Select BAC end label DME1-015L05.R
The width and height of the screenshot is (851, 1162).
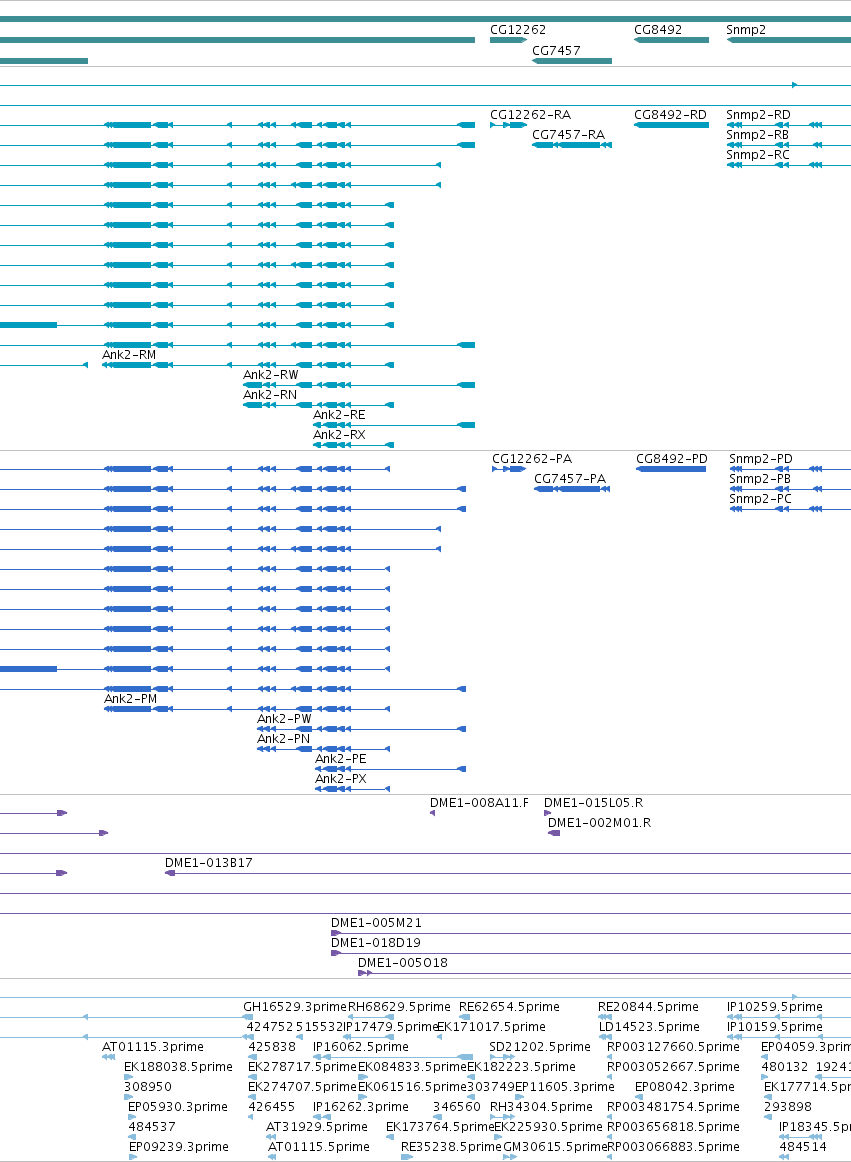coord(594,803)
